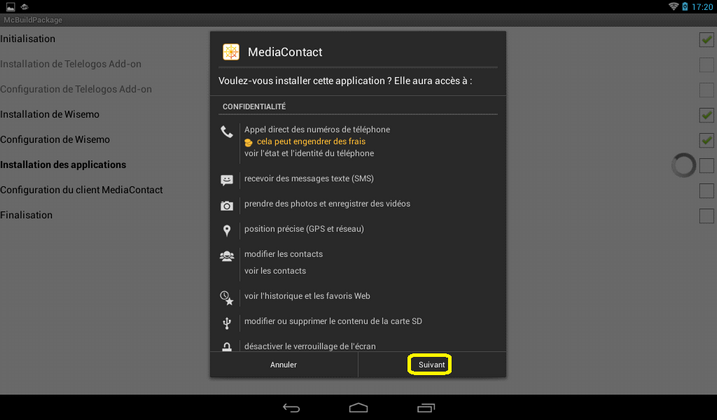The width and height of the screenshot is (717, 420).
Task: Click 'modifier ou supprimer le contenu de la carte SD'
Action: click(x=333, y=321)
